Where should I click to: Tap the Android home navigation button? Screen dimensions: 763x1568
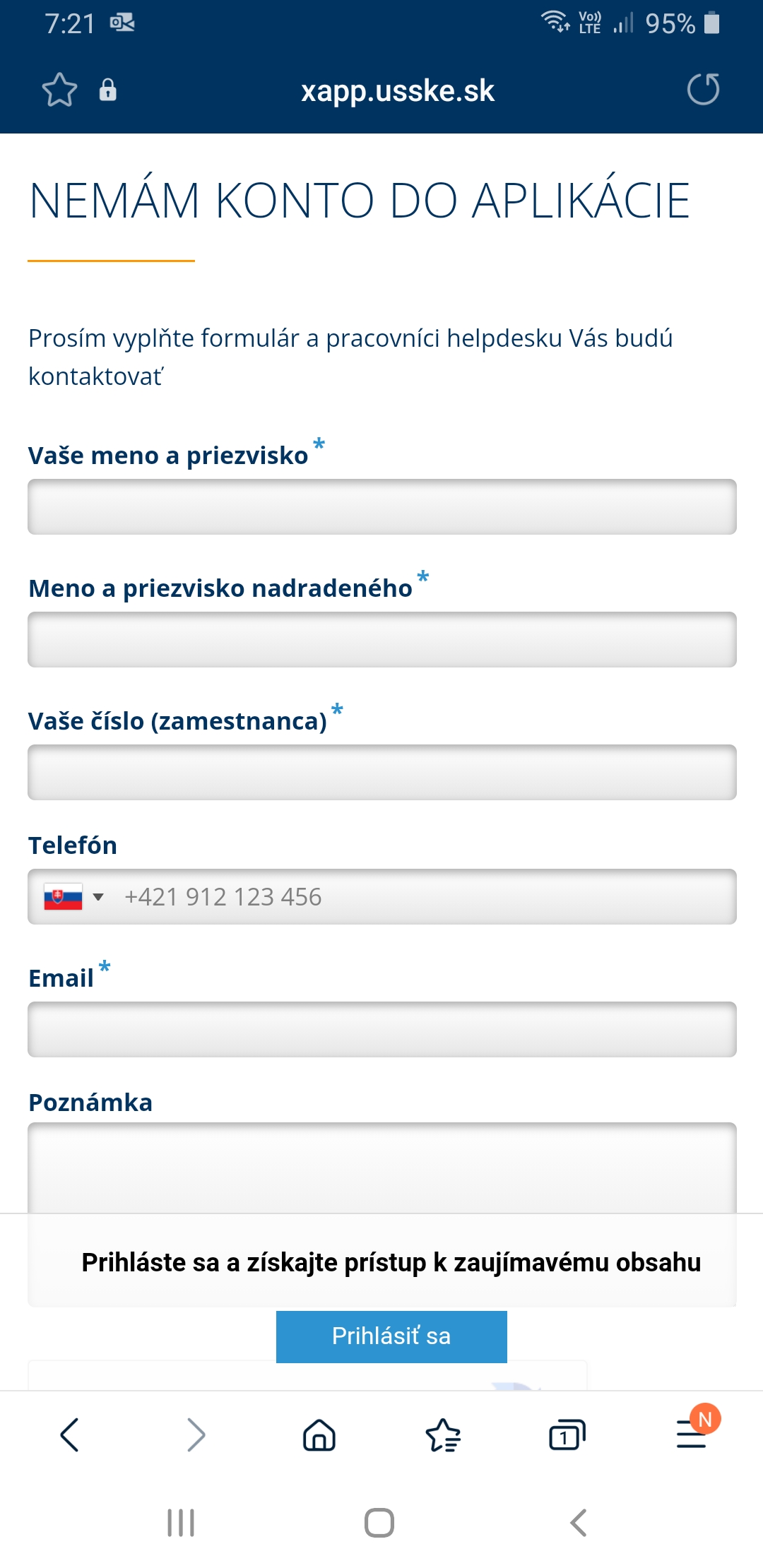click(379, 1522)
